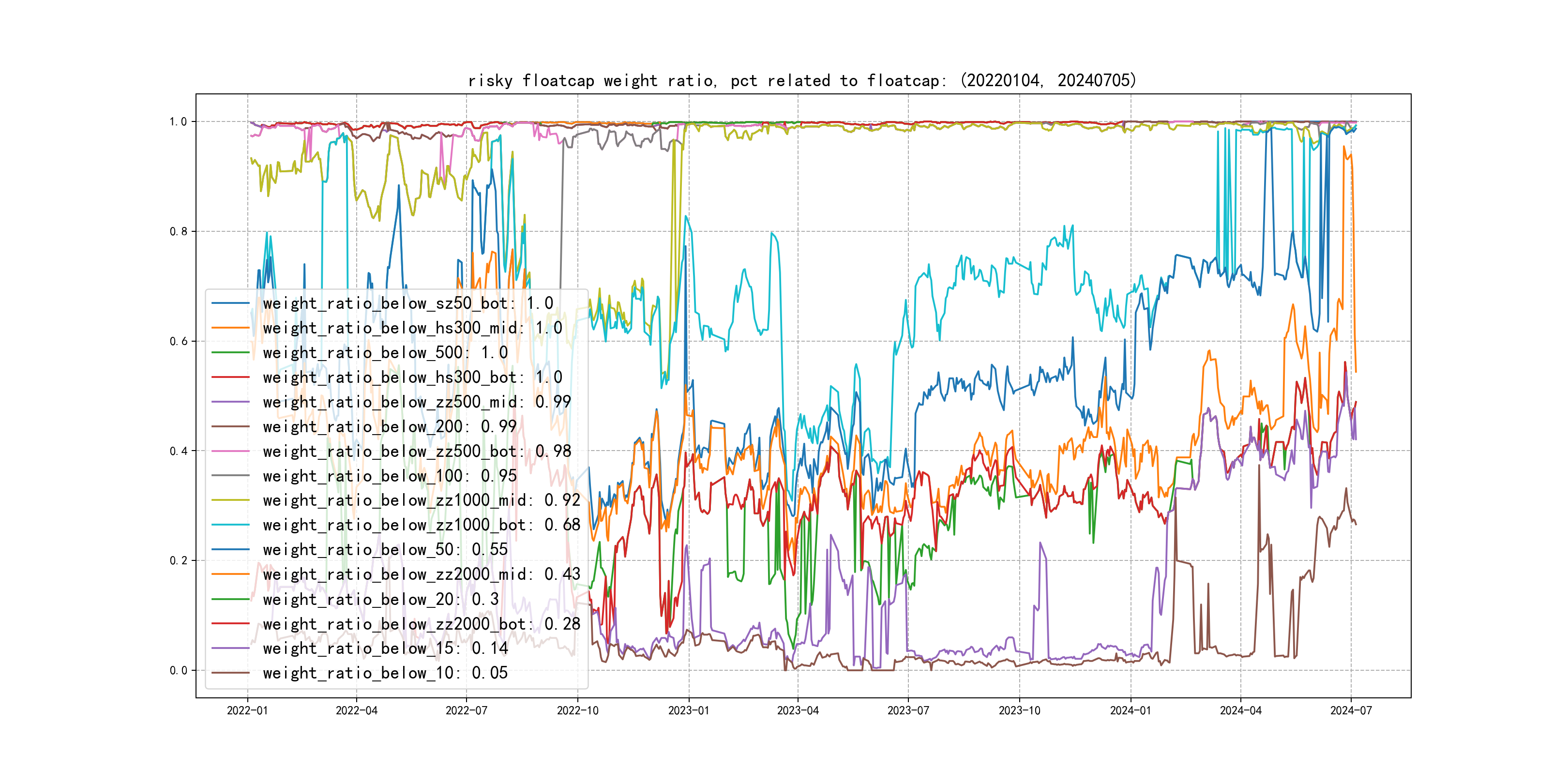Click cyan line swatch for zz1000_bot
This screenshot has height=784, width=1568.
[230, 525]
